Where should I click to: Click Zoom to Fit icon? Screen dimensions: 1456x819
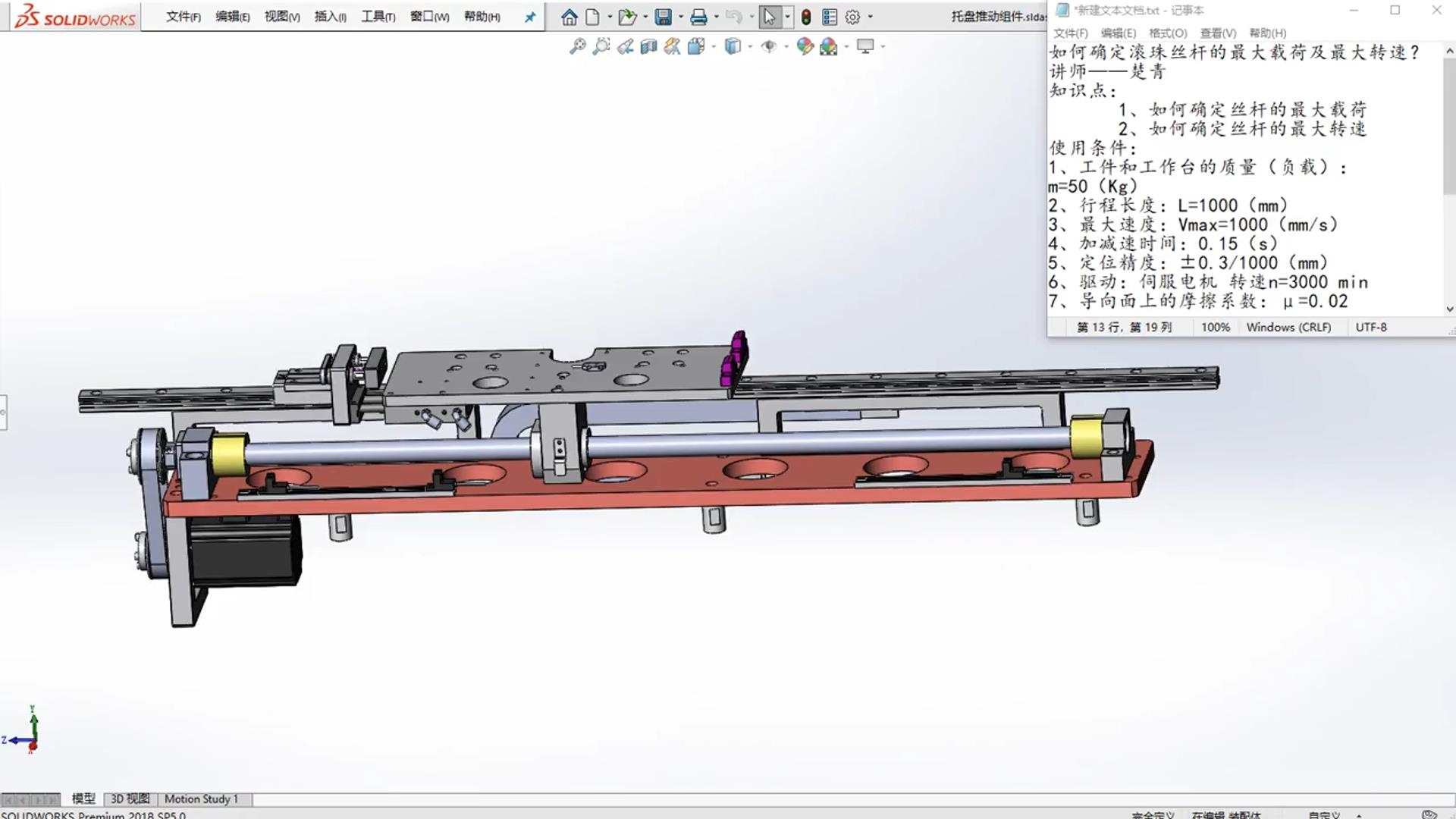point(578,46)
